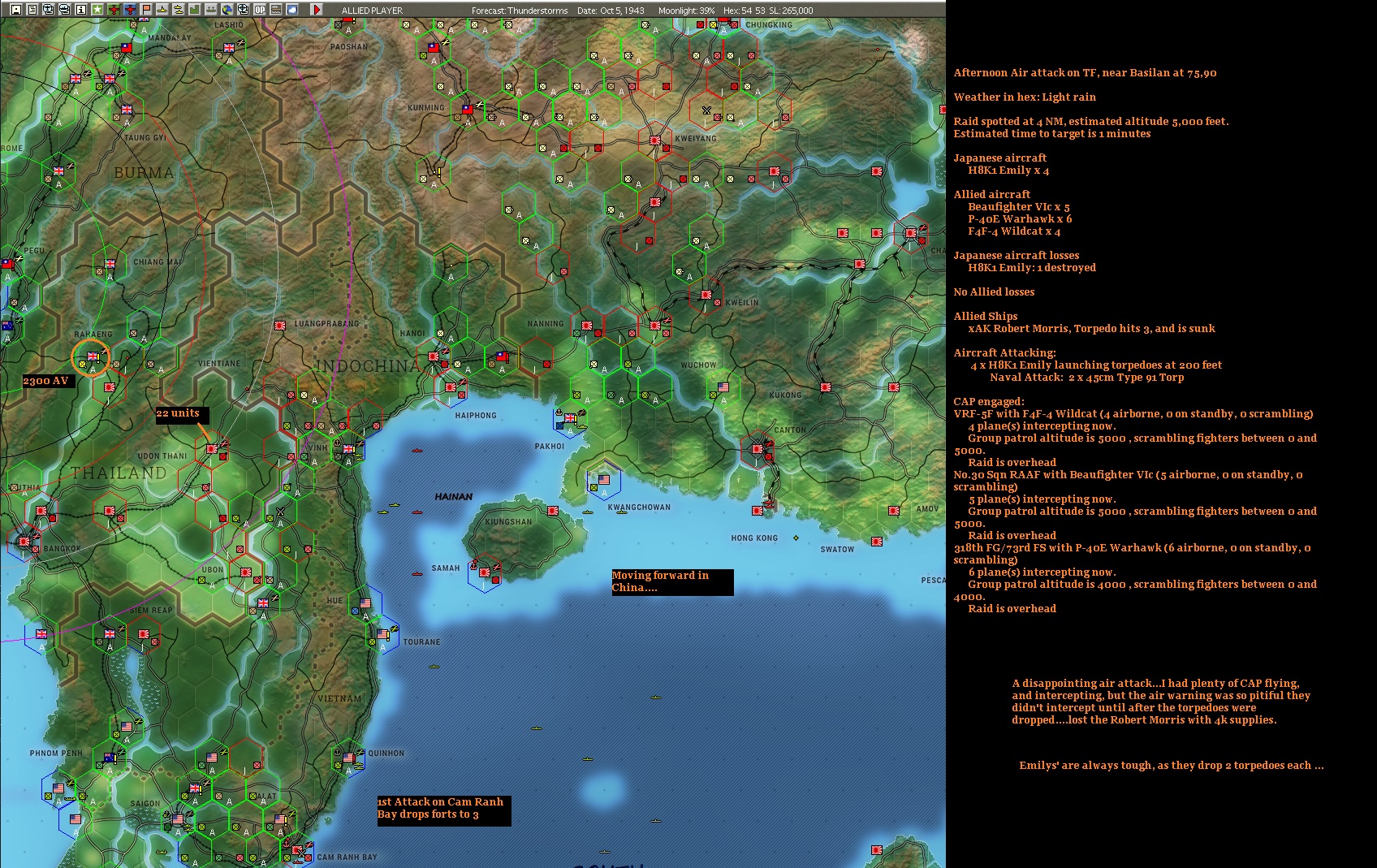Click the ALLIED PLAYER label
The width and height of the screenshot is (1377, 868).
coord(372,11)
